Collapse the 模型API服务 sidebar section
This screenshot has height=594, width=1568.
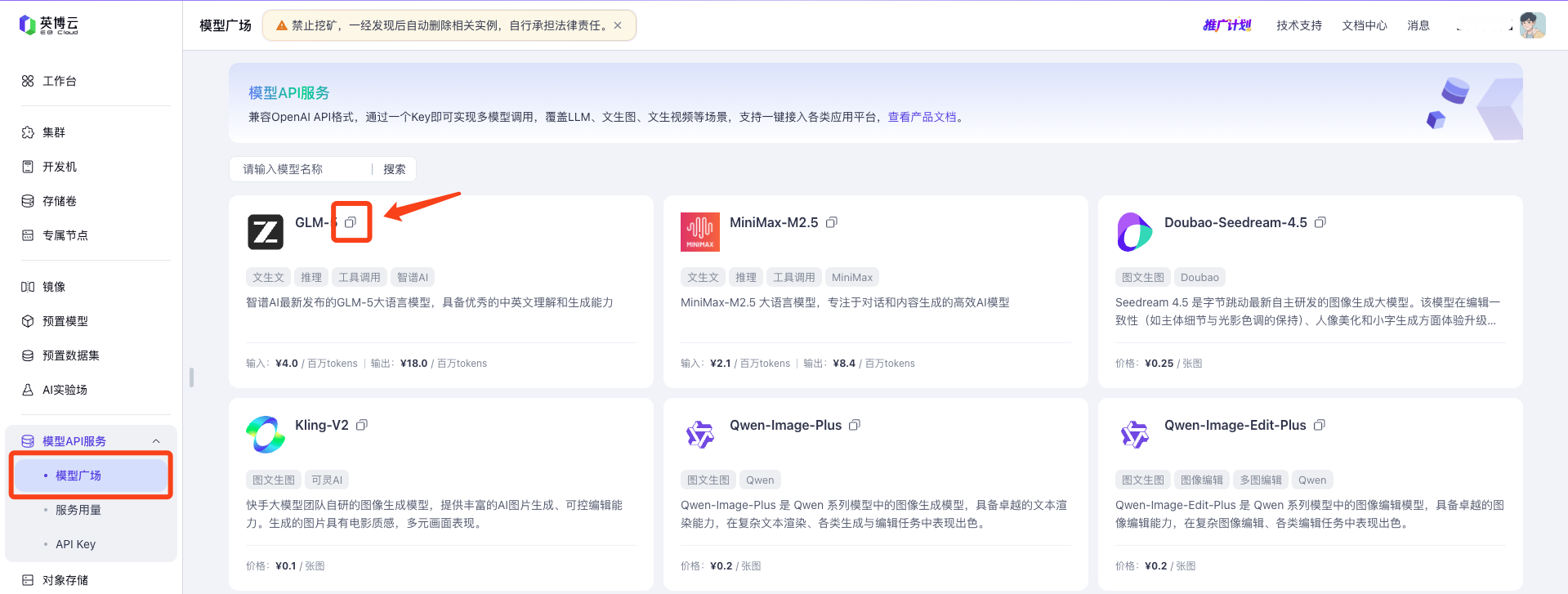156,441
